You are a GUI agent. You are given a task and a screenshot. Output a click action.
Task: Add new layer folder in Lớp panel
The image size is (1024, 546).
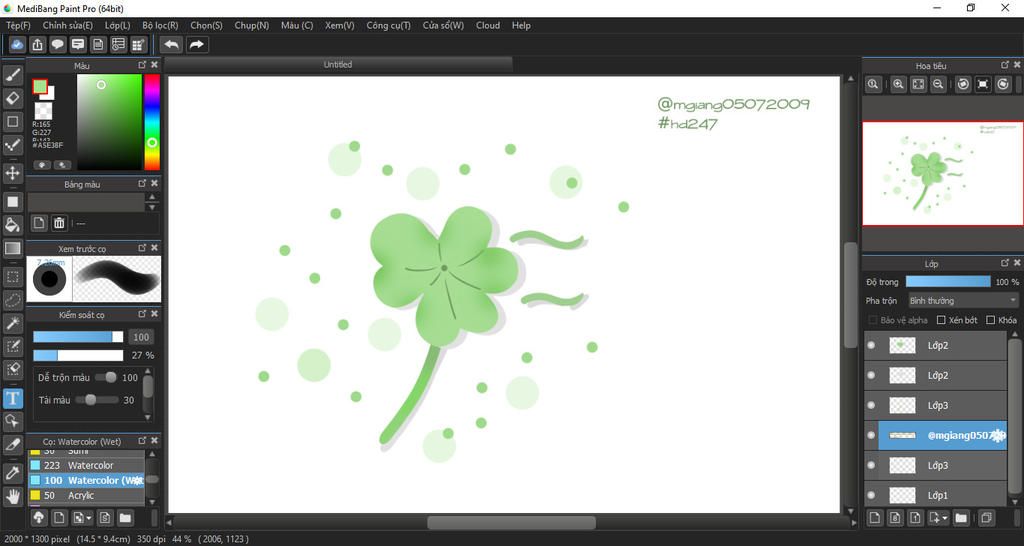click(x=961, y=518)
